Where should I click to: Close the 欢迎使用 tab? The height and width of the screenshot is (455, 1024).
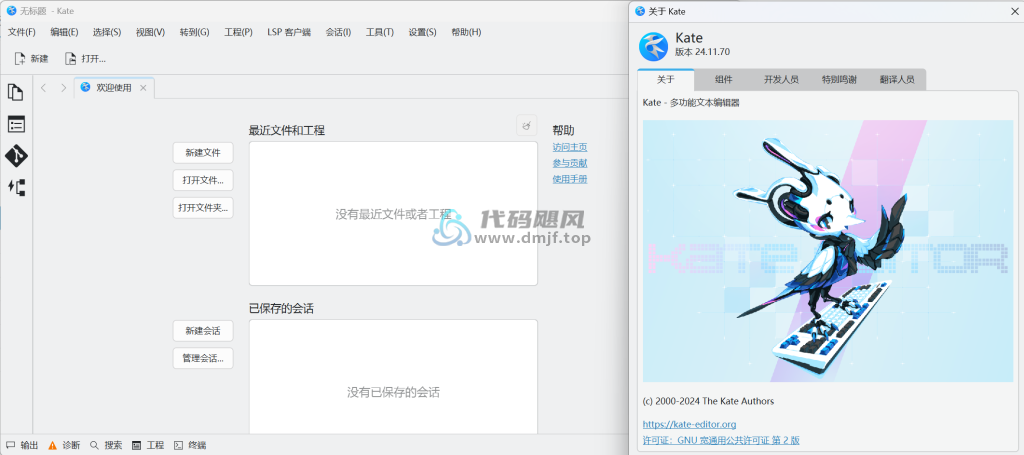pos(143,87)
